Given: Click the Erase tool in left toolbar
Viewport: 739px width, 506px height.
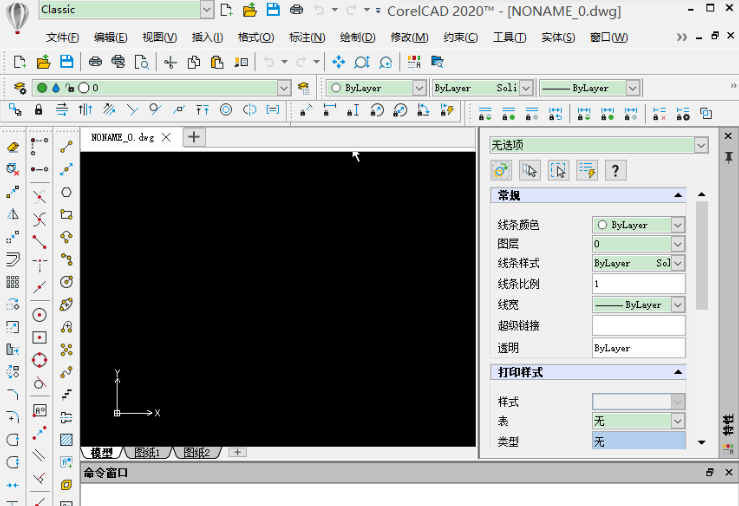Looking at the screenshot, I should [x=13, y=147].
